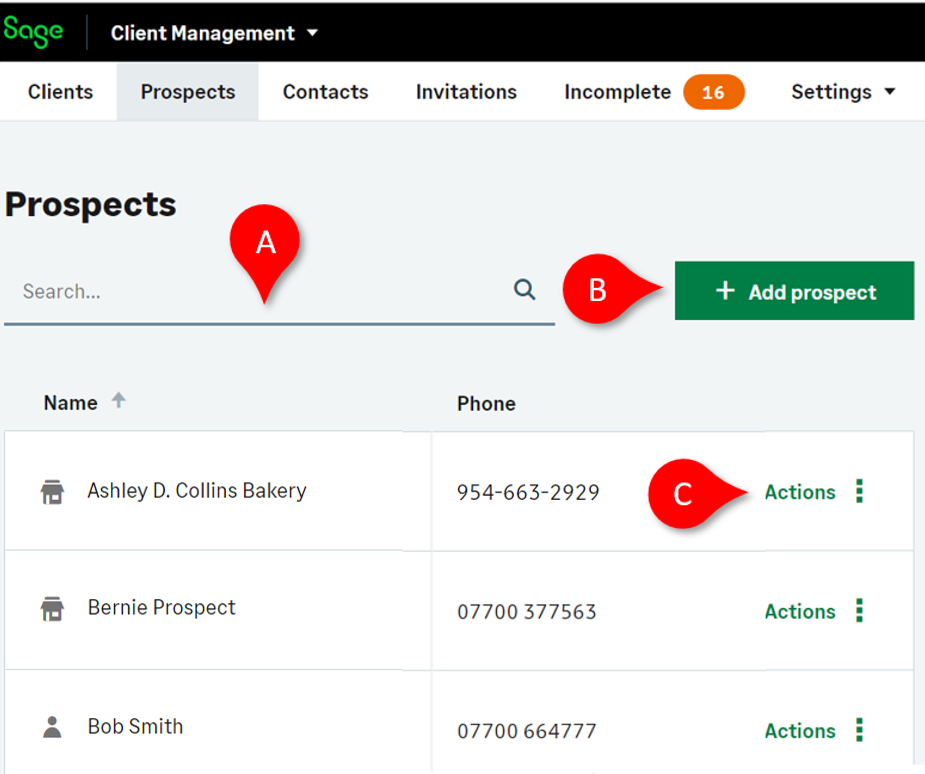
Task: Click the Add prospect button
Action: [x=794, y=291]
